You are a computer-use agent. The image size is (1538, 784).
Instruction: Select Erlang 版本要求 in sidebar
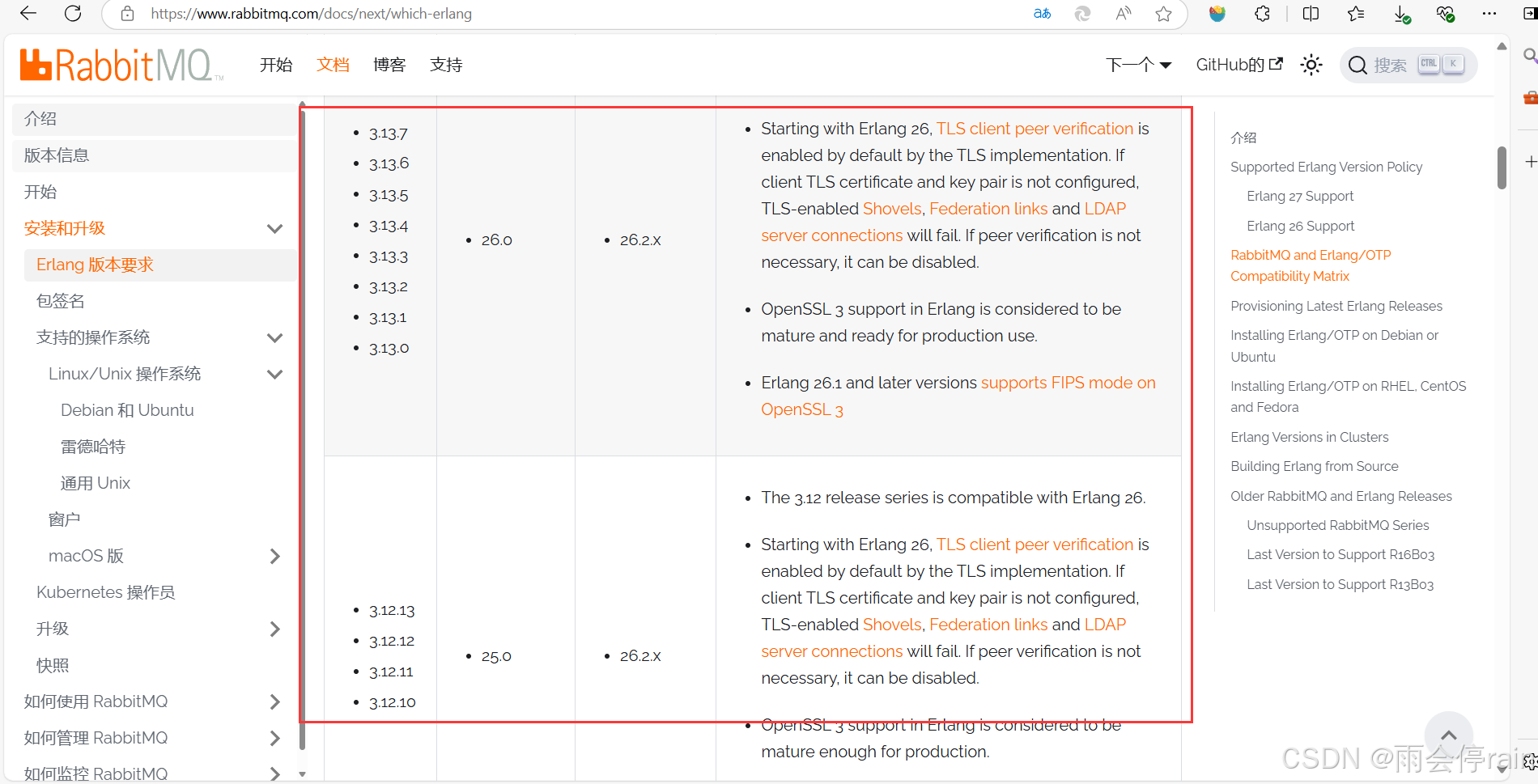pos(160,265)
